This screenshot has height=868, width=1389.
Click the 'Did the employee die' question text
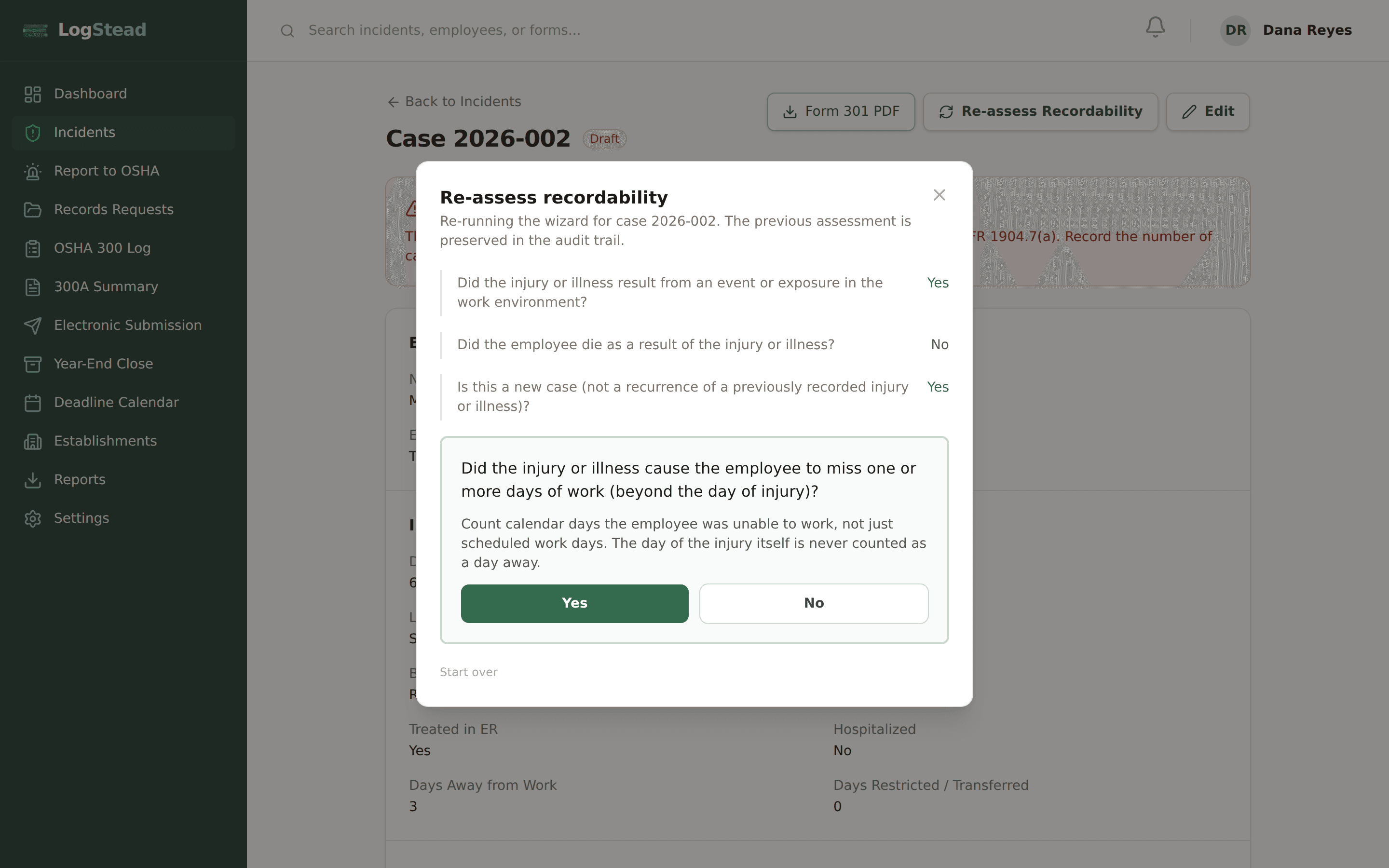coord(646,344)
